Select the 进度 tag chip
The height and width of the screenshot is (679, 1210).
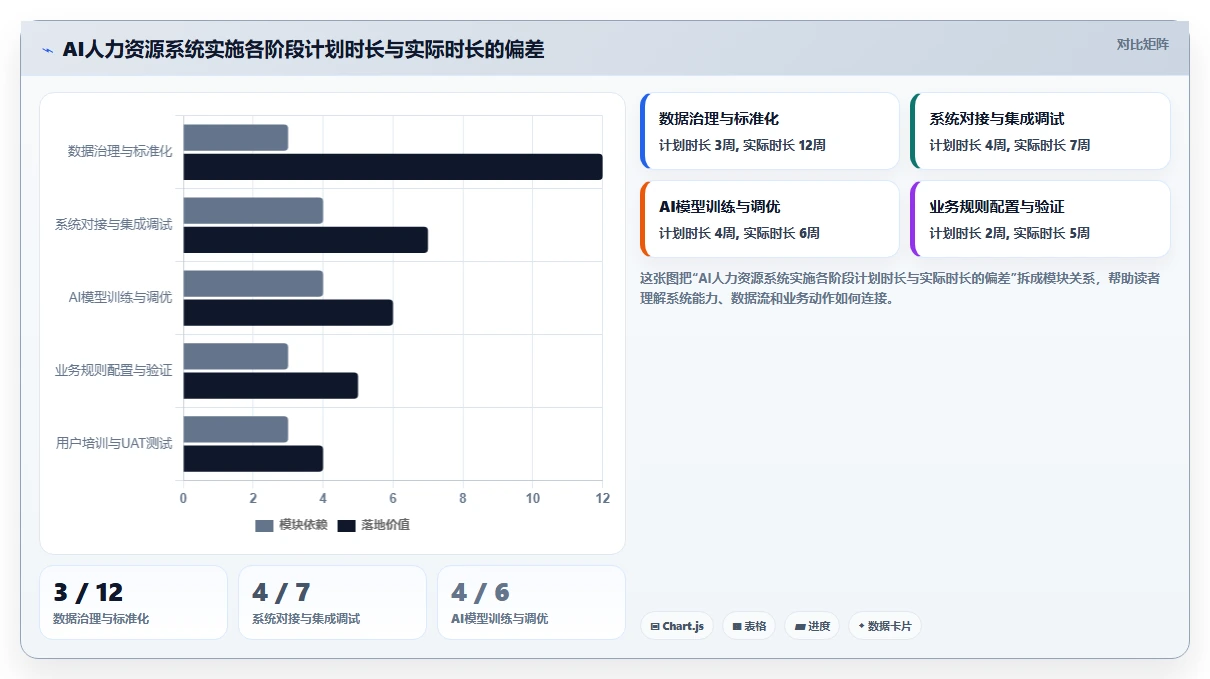[812, 626]
